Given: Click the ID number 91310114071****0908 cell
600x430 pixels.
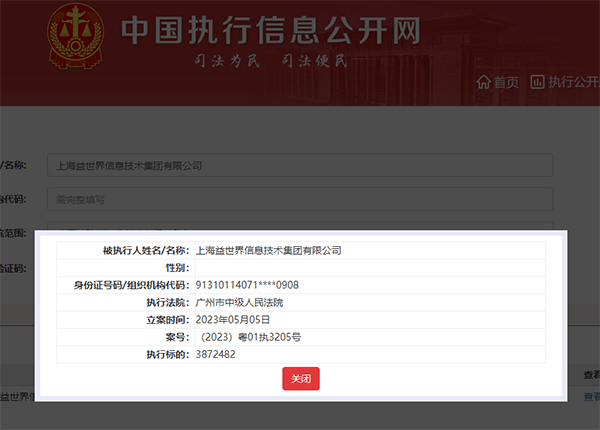Looking at the screenshot, I should tap(249, 285).
